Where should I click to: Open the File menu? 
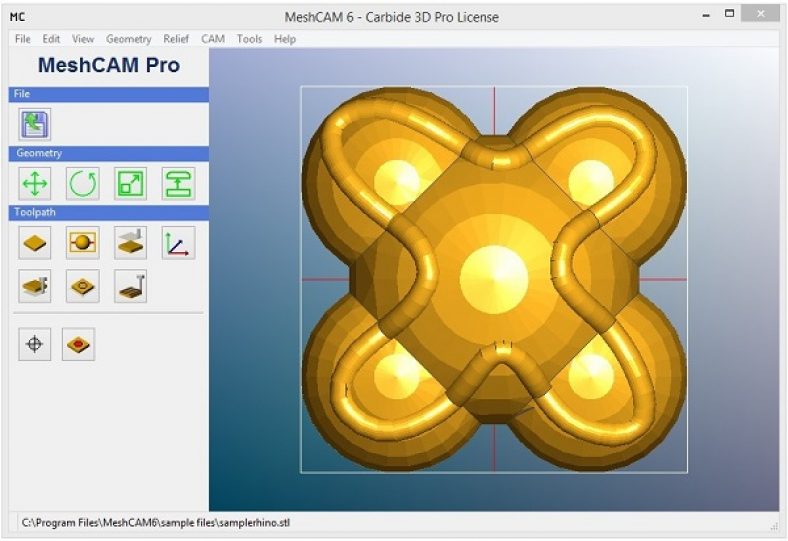(x=23, y=39)
